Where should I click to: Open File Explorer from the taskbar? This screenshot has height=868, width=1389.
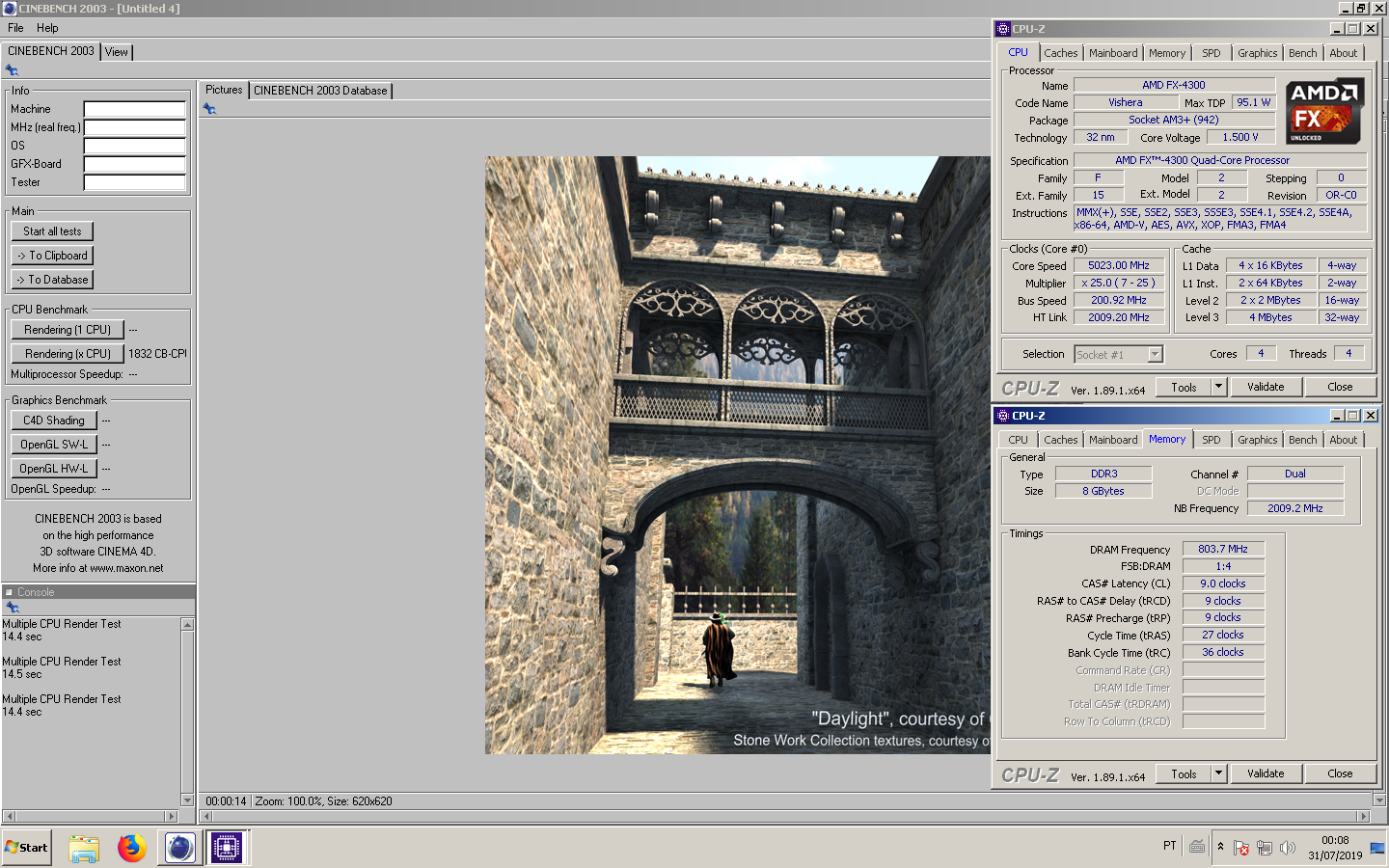coord(84,848)
